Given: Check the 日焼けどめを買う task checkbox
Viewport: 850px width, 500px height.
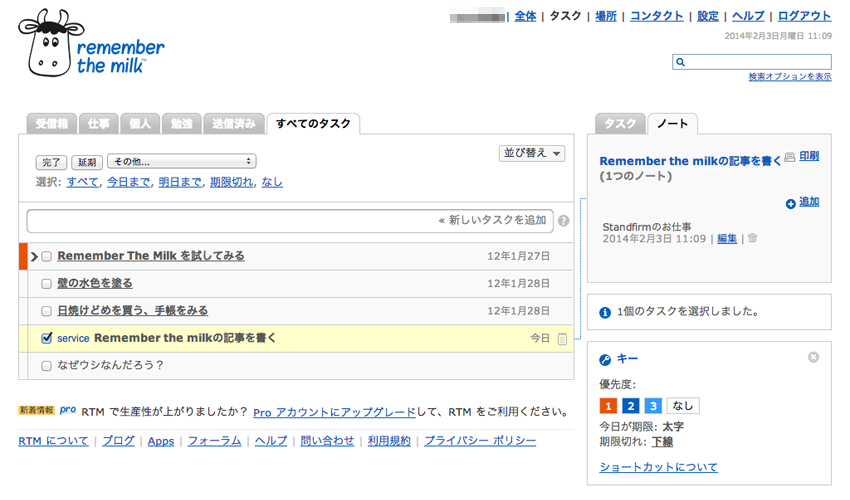Looking at the screenshot, I should click(47, 311).
